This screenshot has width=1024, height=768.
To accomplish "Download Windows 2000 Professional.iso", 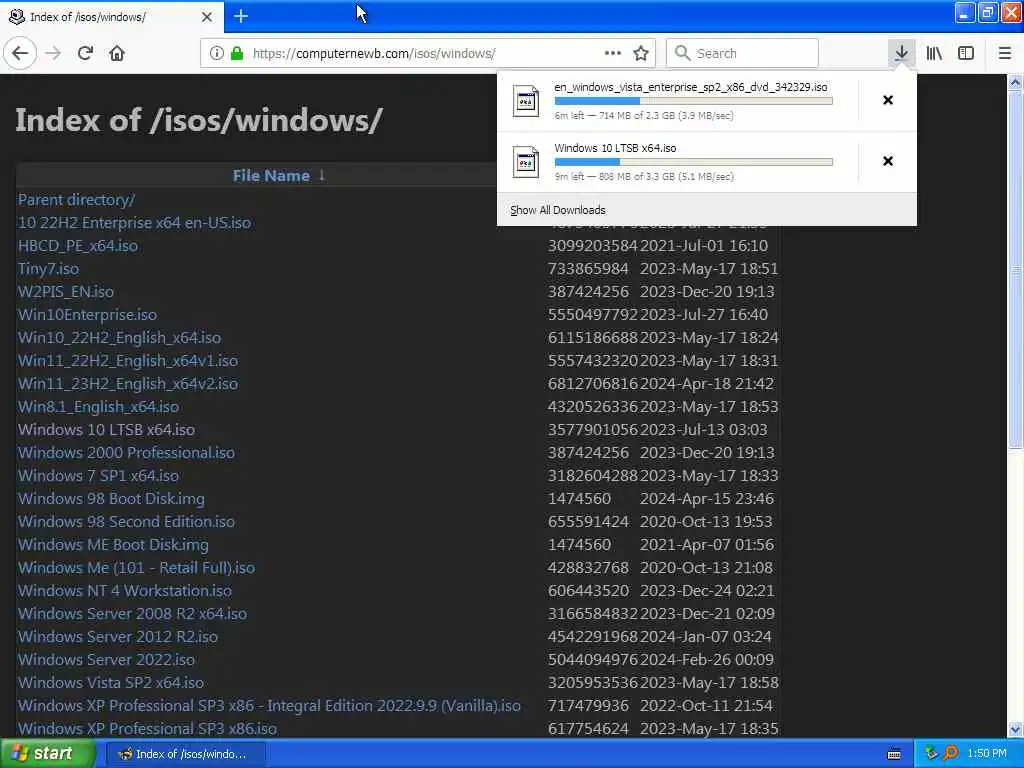I will click(126, 453).
